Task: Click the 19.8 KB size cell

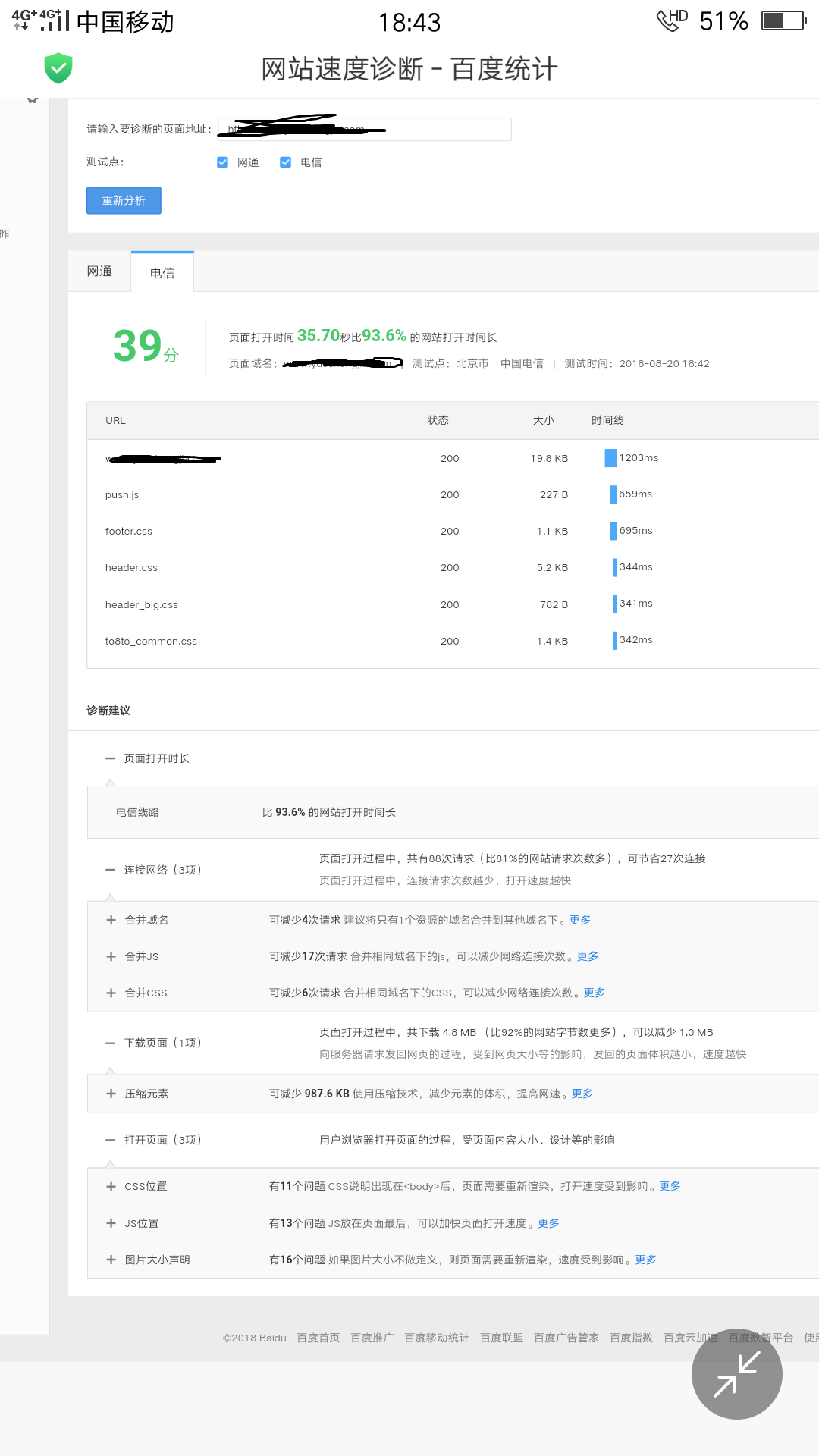Action: pos(549,458)
